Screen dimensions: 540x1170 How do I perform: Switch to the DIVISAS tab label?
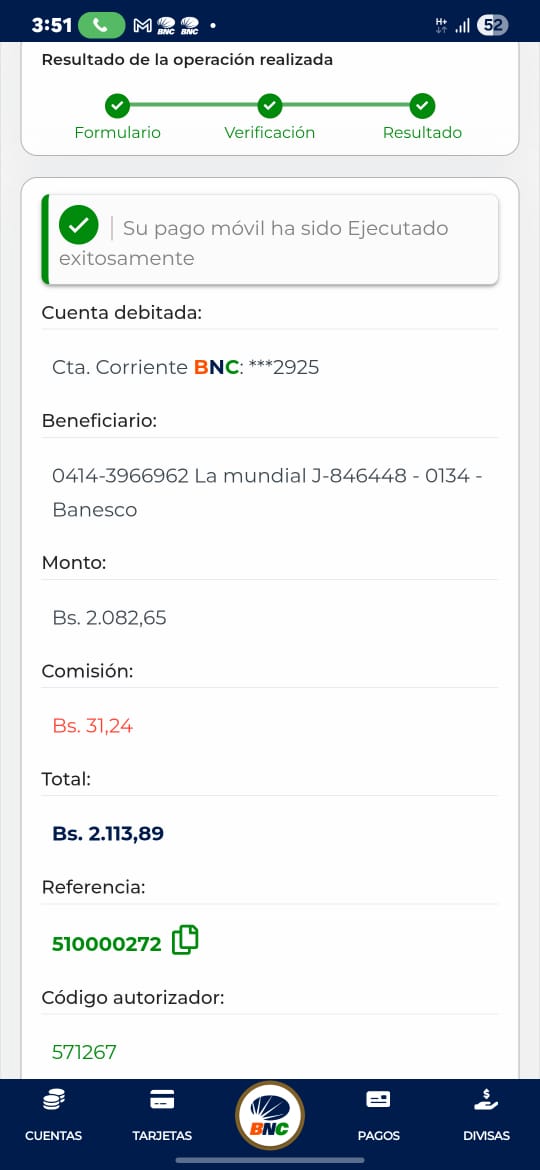pos(486,1136)
